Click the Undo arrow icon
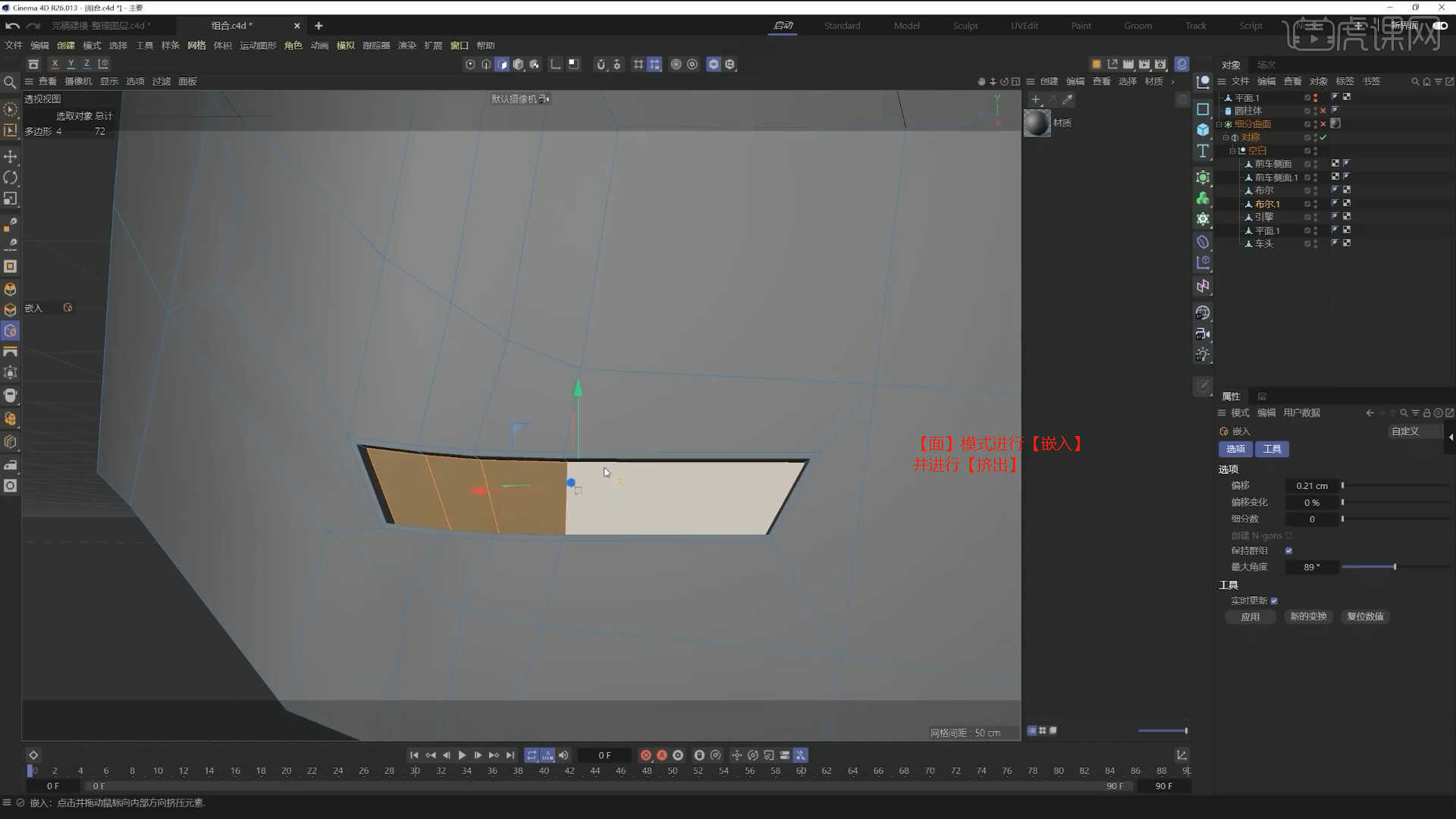This screenshot has width=1456, height=819. point(12,26)
